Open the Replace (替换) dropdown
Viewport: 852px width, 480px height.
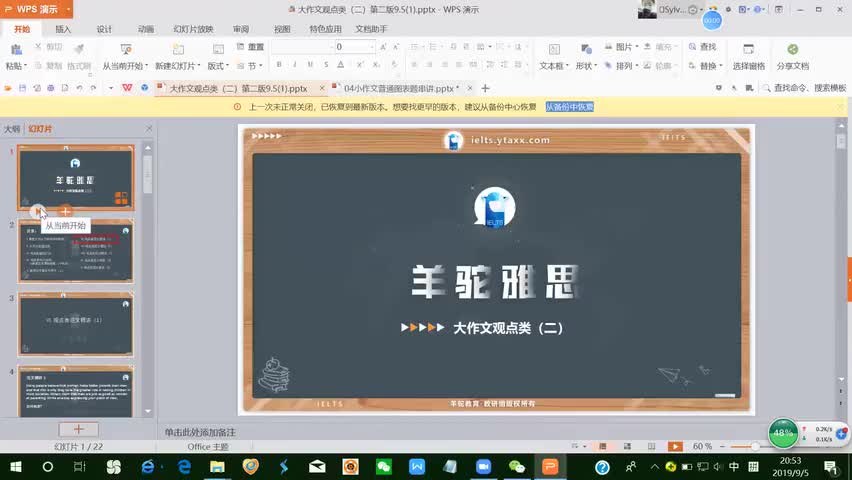pos(705,66)
